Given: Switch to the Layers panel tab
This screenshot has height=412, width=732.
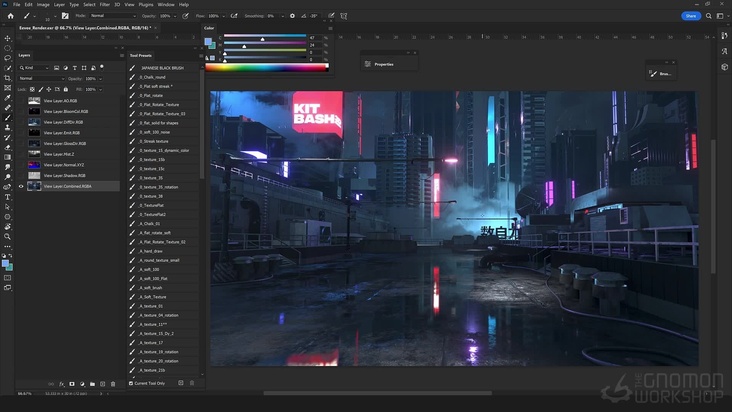Looking at the screenshot, I should 24,55.
